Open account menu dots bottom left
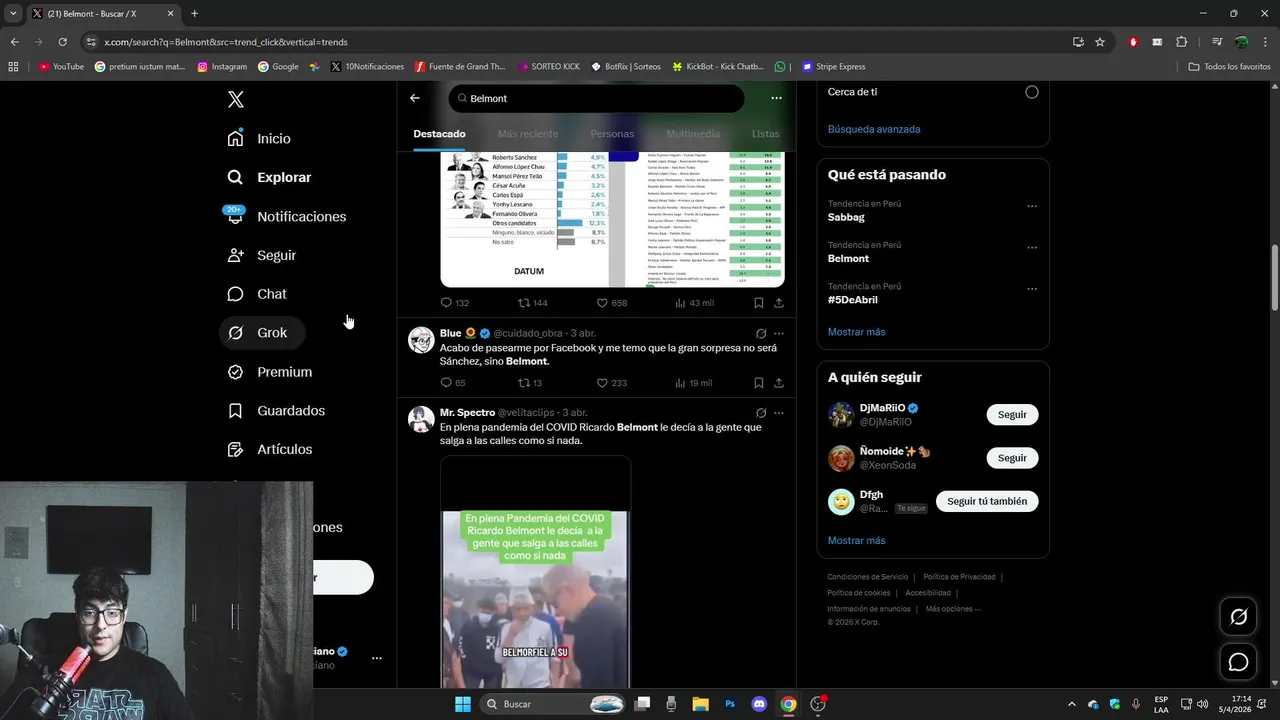 point(377,658)
